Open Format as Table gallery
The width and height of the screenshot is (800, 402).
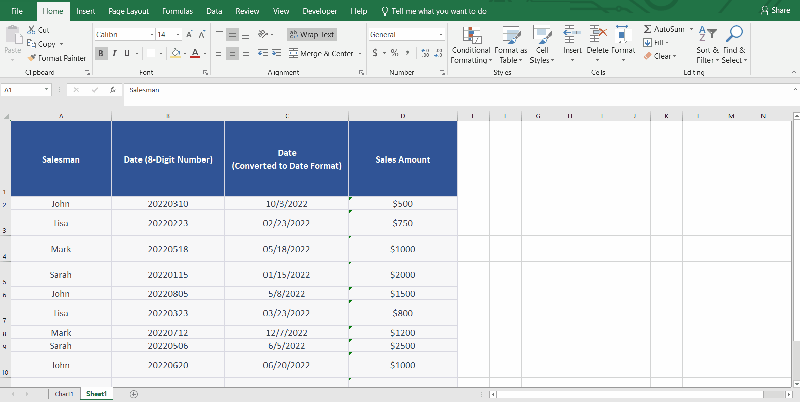(x=510, y=45)
